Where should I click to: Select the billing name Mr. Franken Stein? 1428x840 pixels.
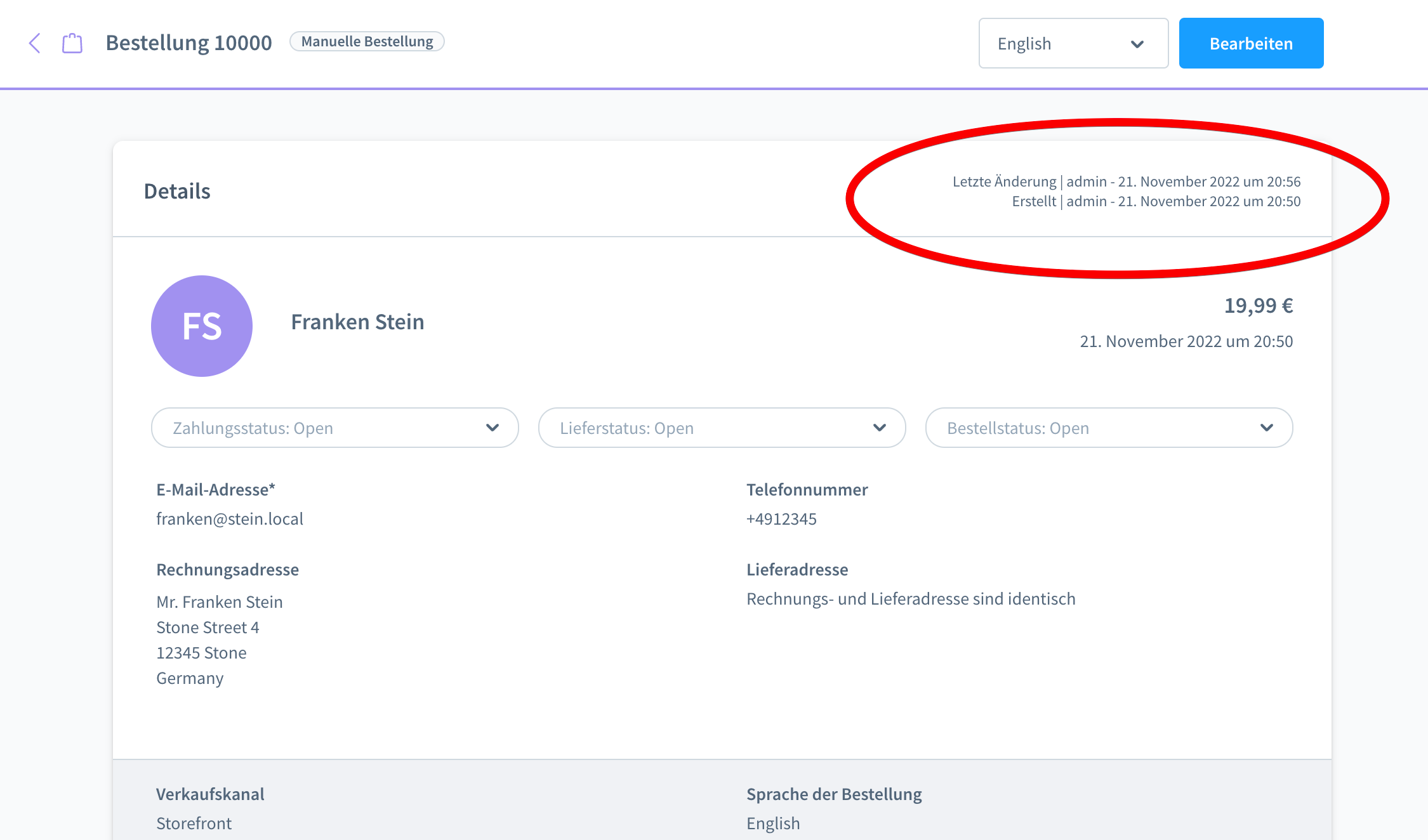coord(220,602)
